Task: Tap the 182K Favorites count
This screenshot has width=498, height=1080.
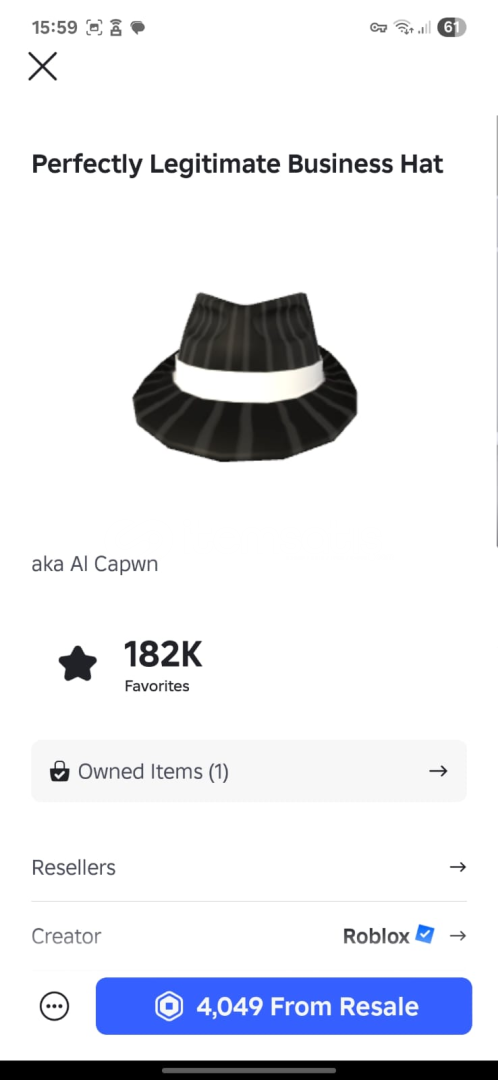Action: pyautogui.click(x=163, y=665)
